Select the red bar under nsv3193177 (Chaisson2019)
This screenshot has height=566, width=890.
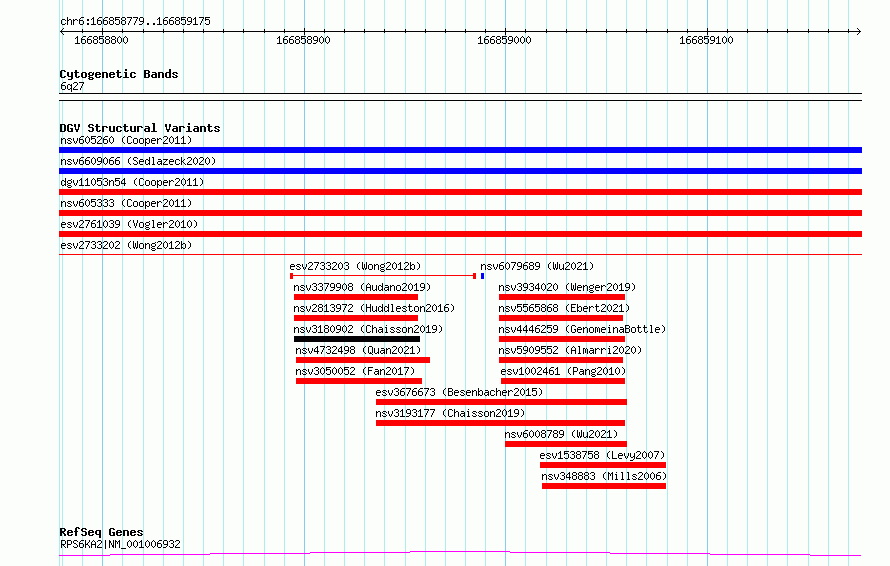point(501,423)
